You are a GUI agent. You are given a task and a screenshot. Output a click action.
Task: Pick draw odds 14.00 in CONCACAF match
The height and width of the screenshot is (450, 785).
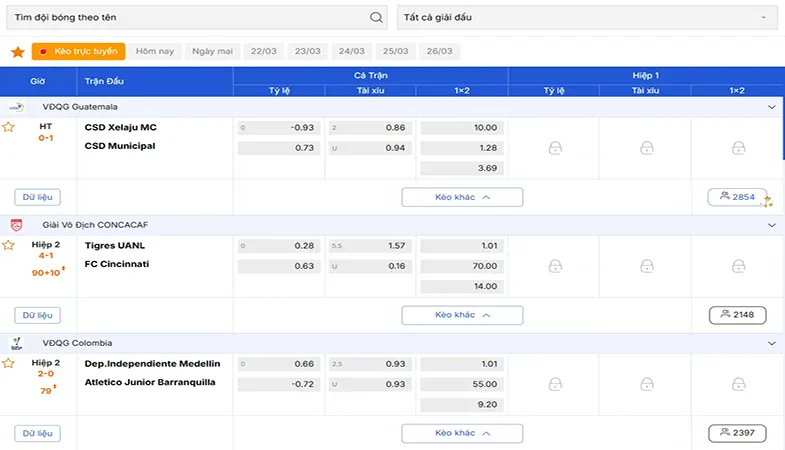462,286
